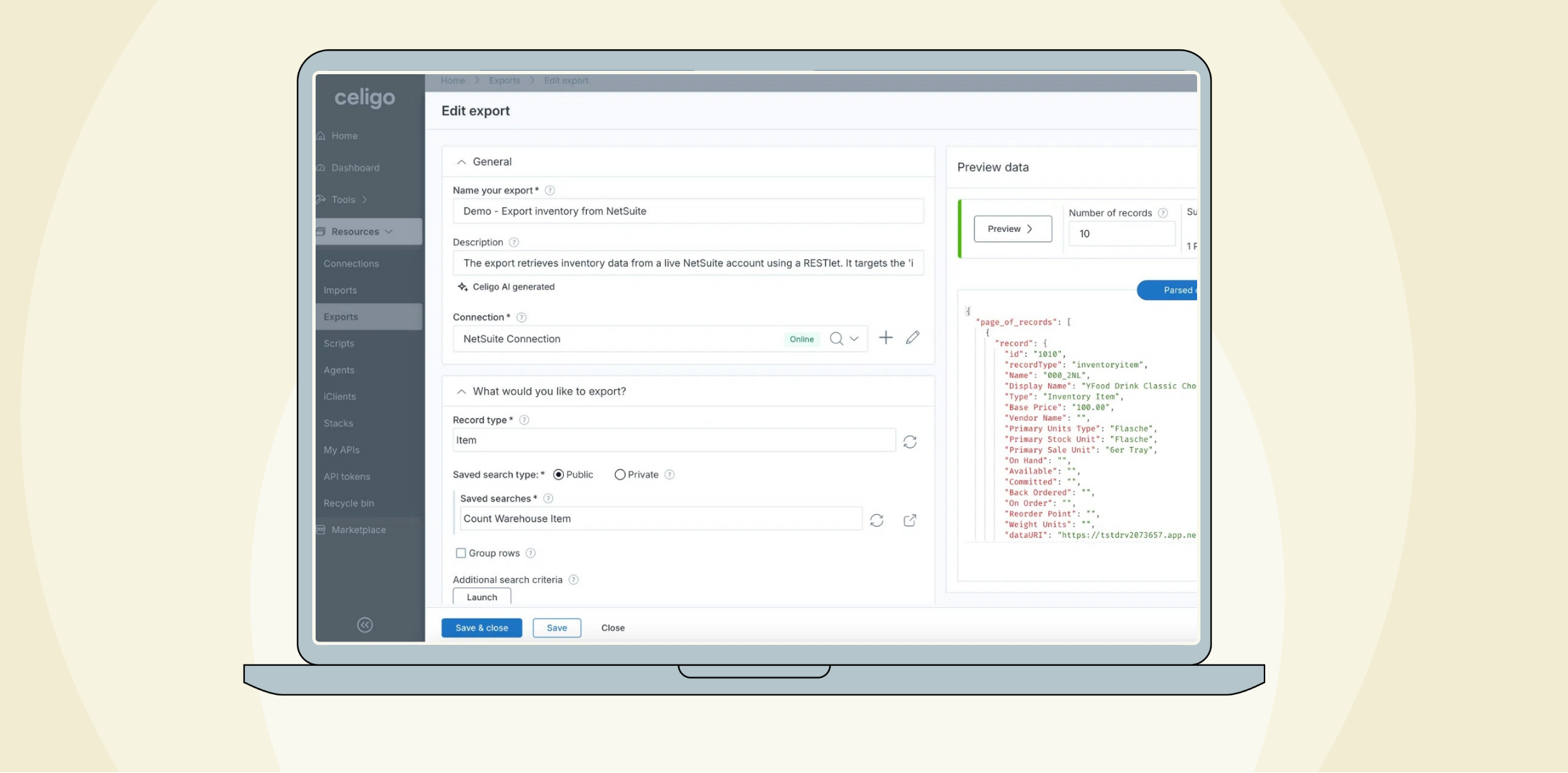Open iClients in the sidebar

click(340, 397)
